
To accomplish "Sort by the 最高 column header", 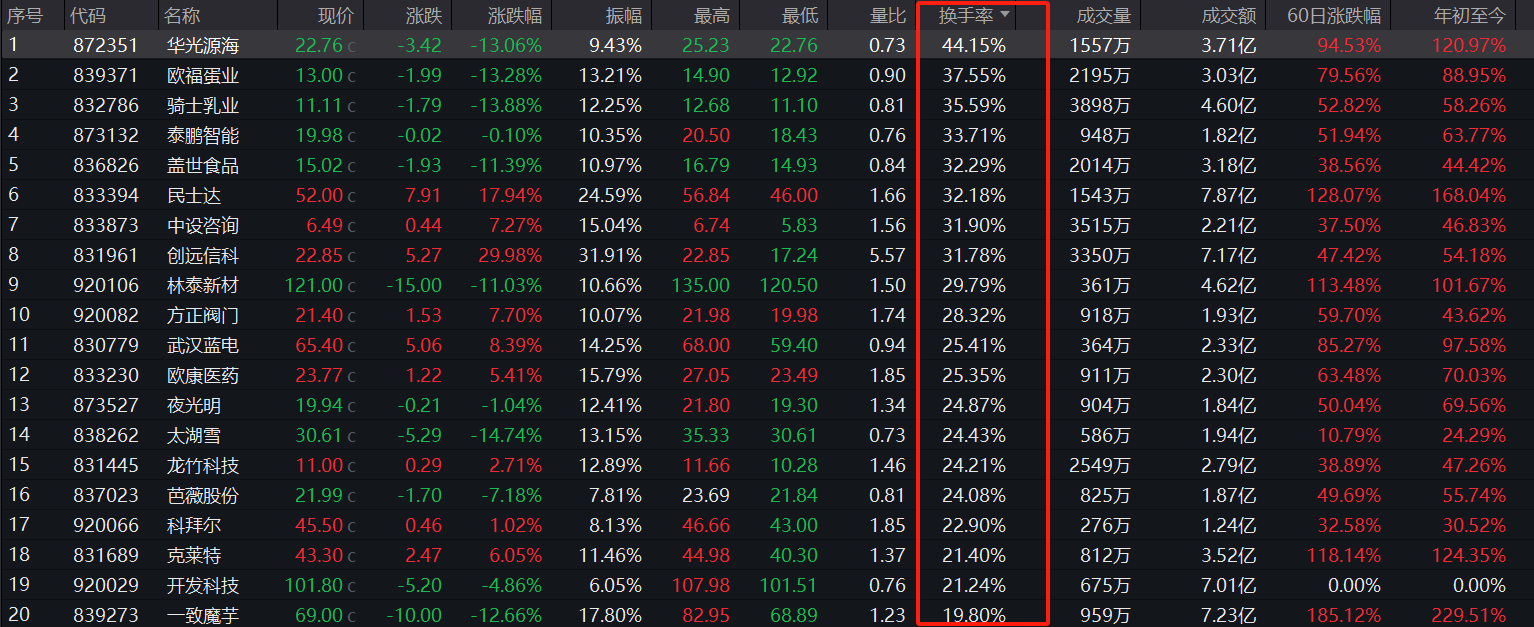I will click(x=712, y=15).
